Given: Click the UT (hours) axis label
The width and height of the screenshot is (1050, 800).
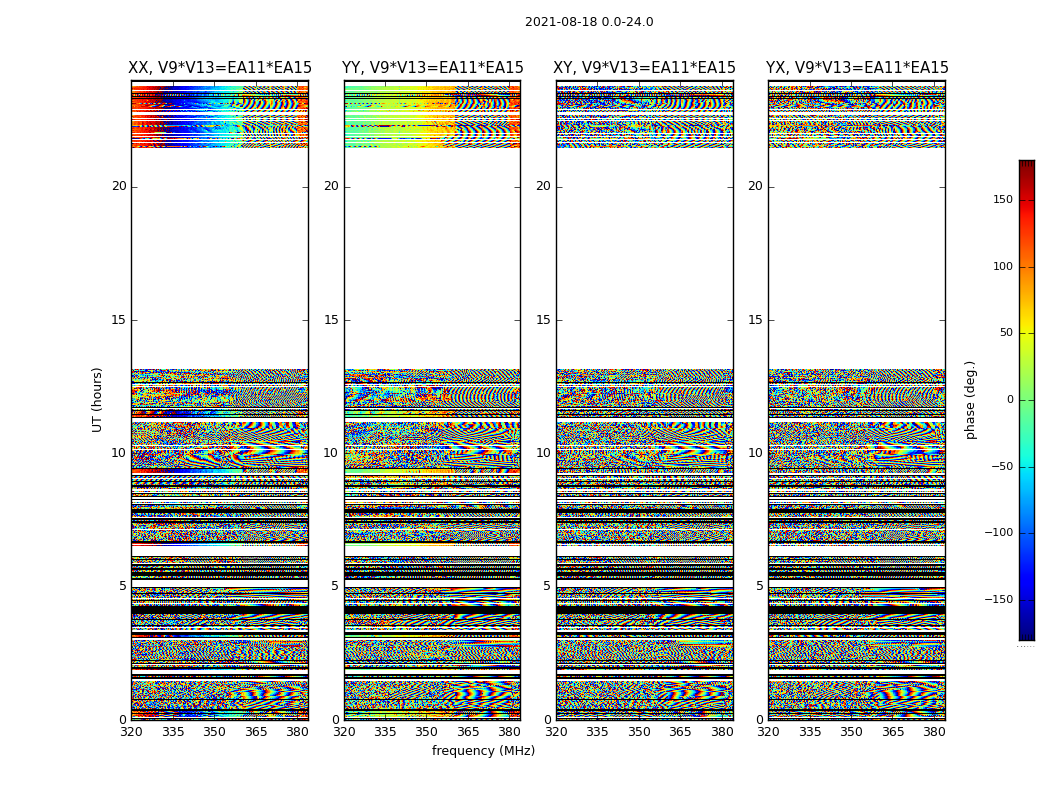Looking at the screenshot, I should click(97, 400).
